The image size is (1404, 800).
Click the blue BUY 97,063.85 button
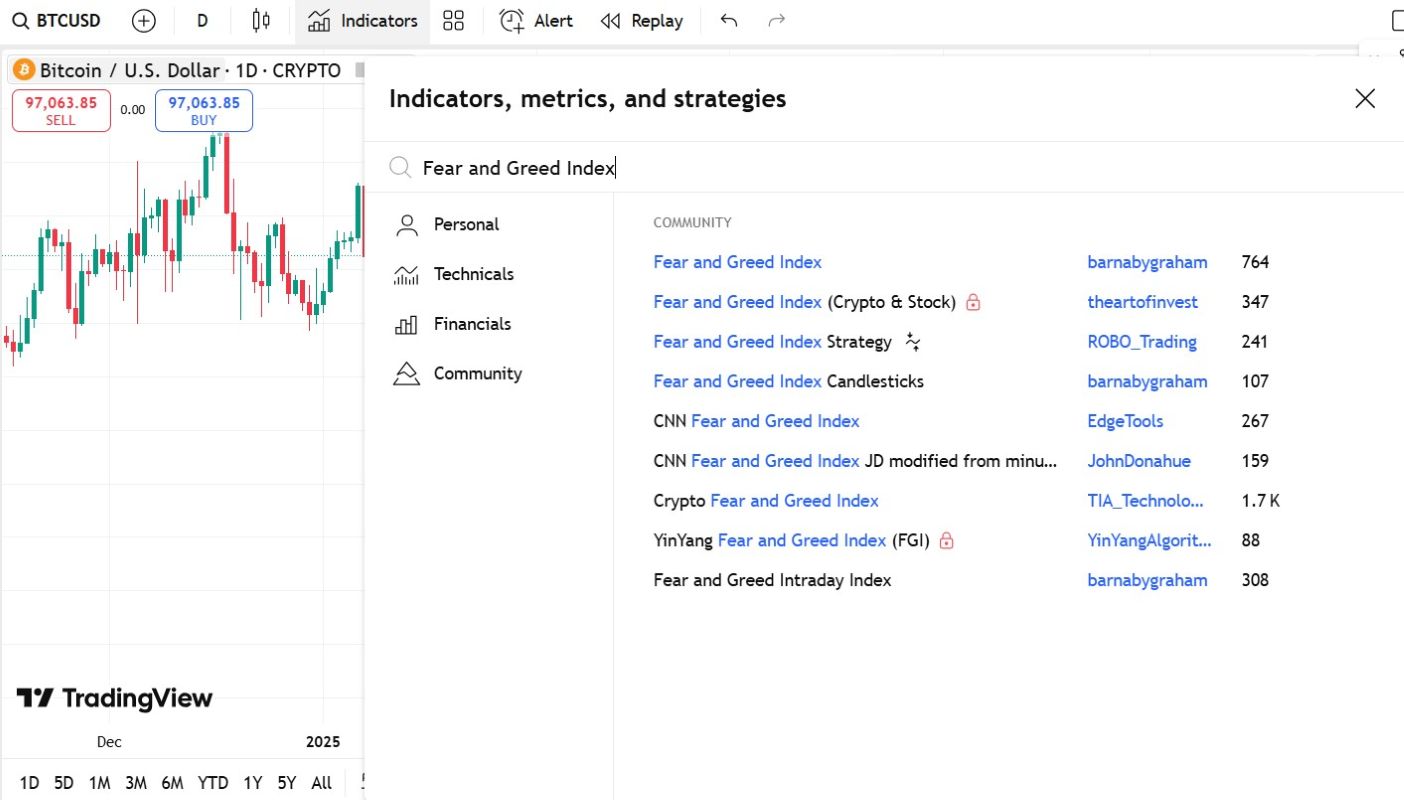tap(204, 110)
